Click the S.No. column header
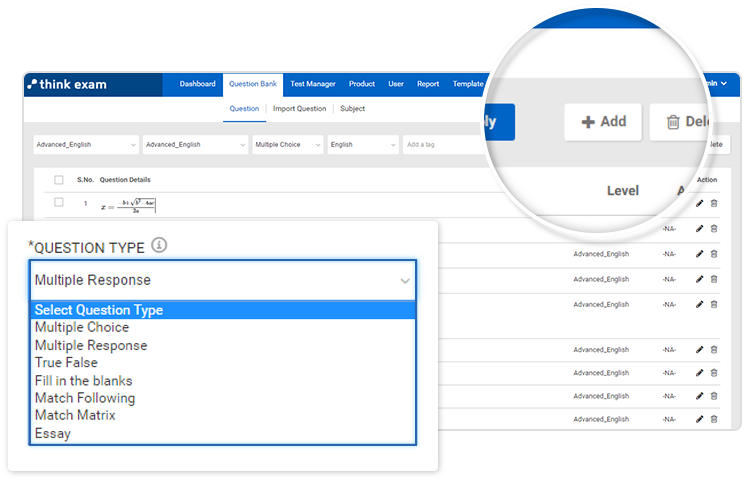 click(x=85, y=180)
